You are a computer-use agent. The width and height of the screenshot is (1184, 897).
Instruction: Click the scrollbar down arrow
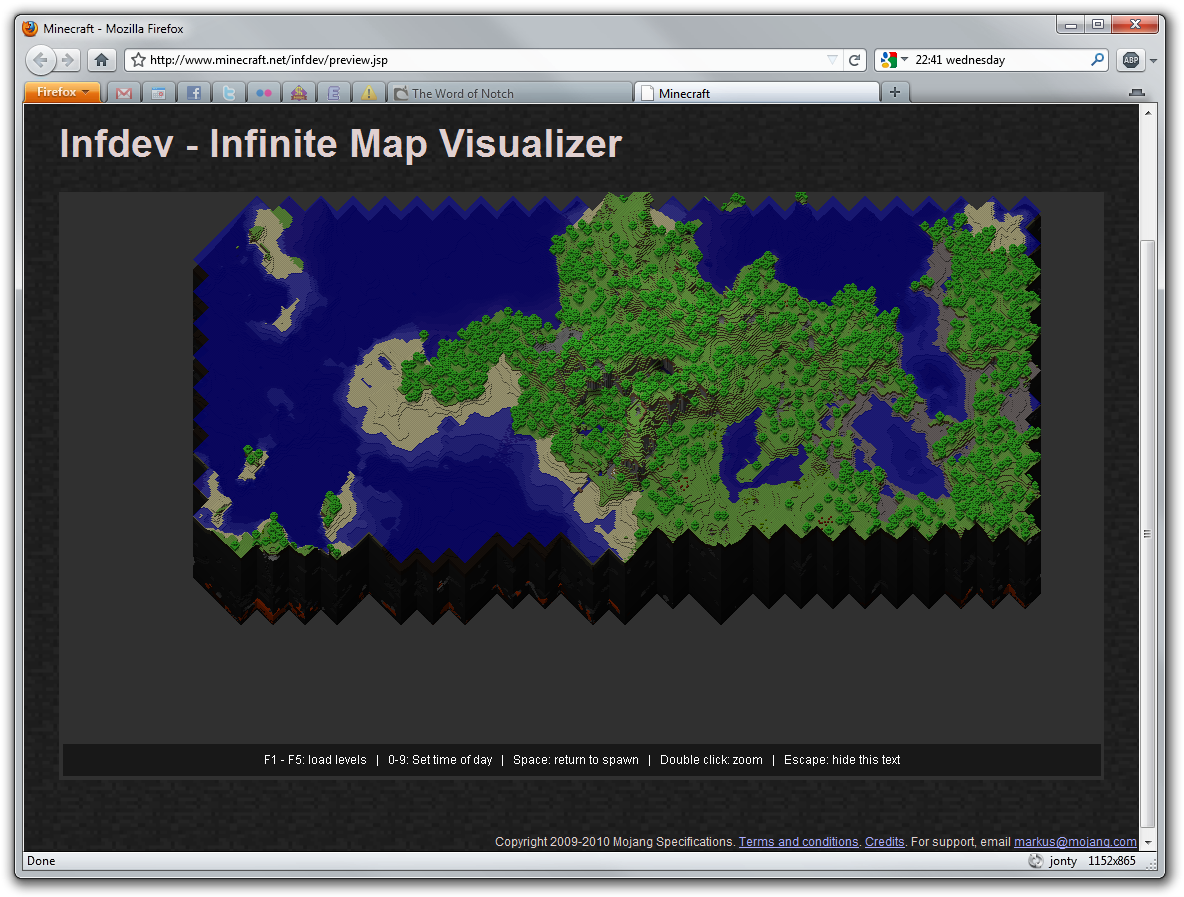[x=1148, y=842]
